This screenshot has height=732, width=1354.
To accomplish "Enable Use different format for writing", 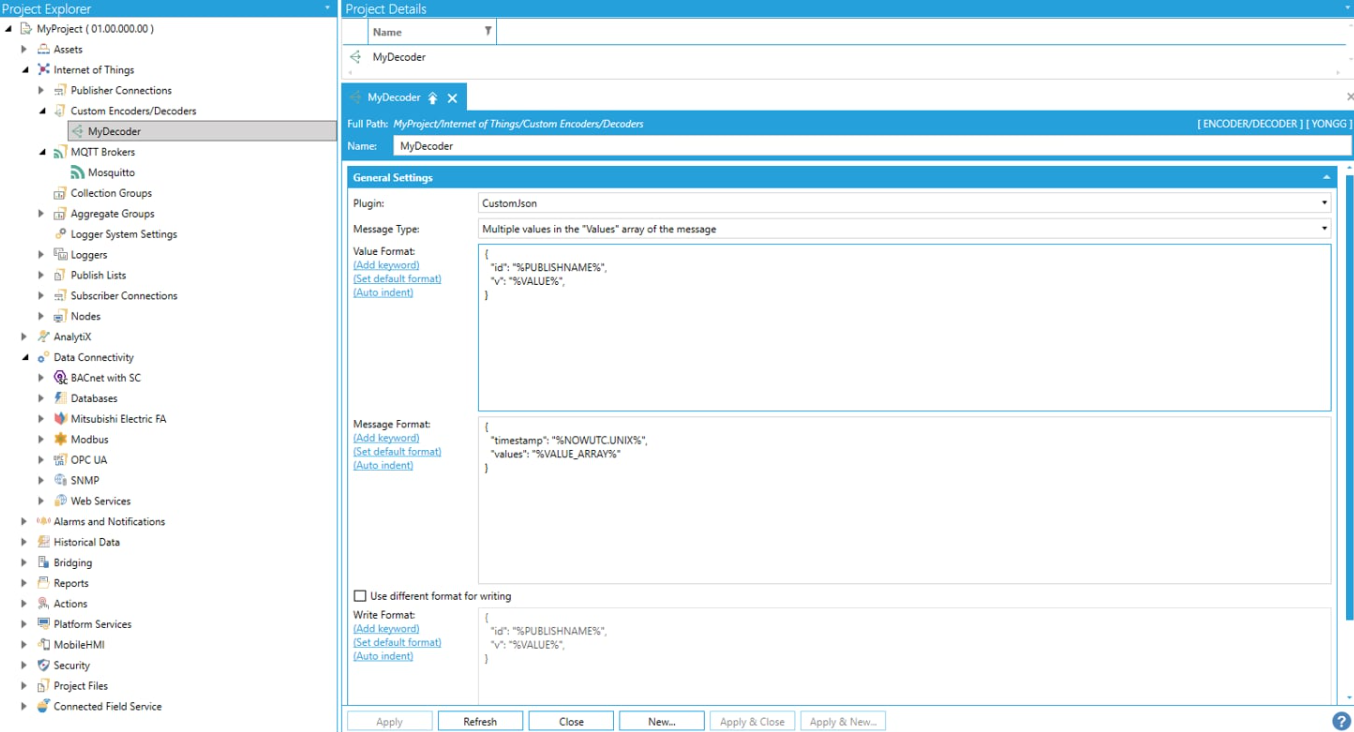I will 360,596.
